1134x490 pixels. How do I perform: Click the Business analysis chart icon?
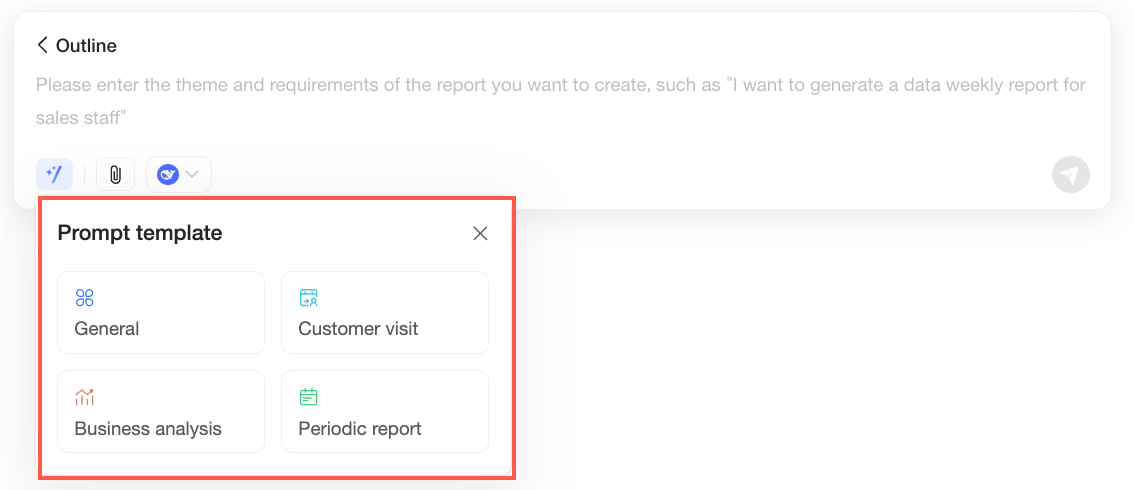(x=85, y=397)
